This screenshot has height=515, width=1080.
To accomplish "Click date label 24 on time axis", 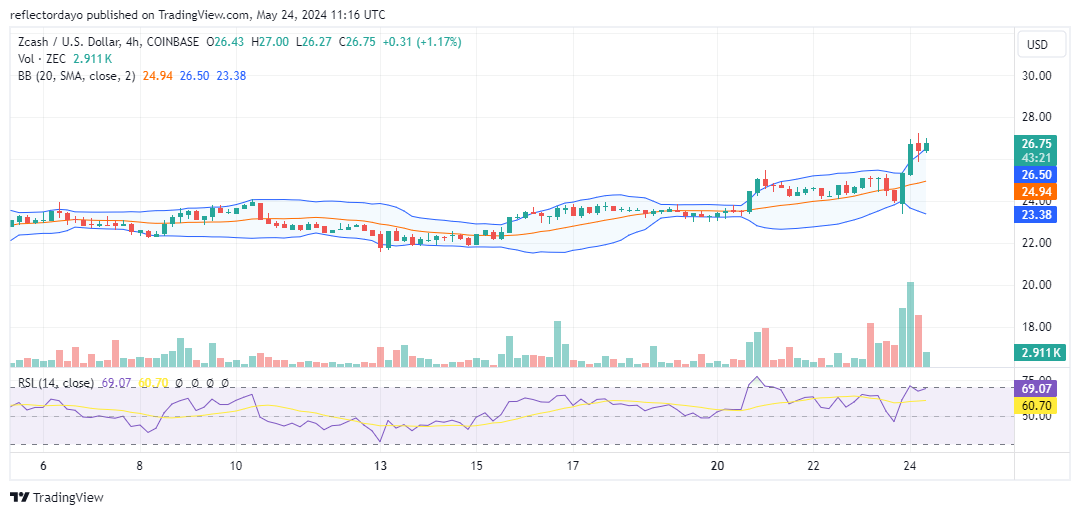I will pos(909,466).
